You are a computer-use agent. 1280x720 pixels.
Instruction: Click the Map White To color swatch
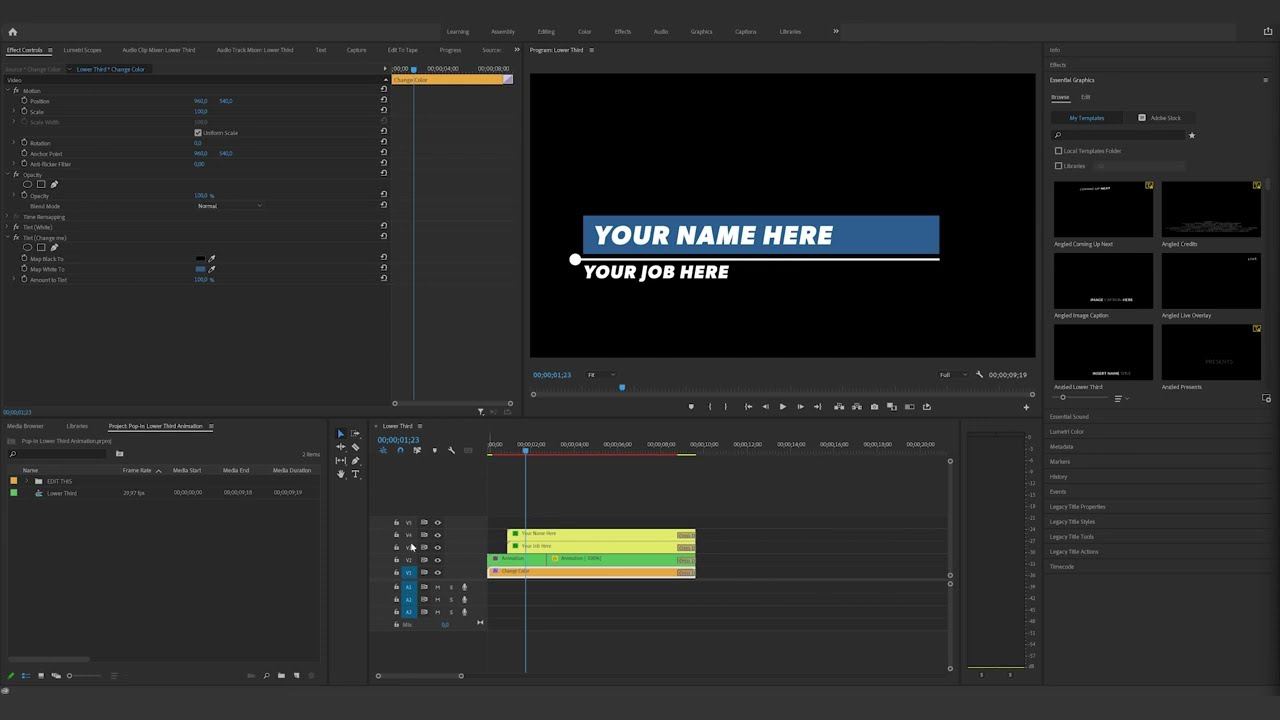(x=200, y=269)
